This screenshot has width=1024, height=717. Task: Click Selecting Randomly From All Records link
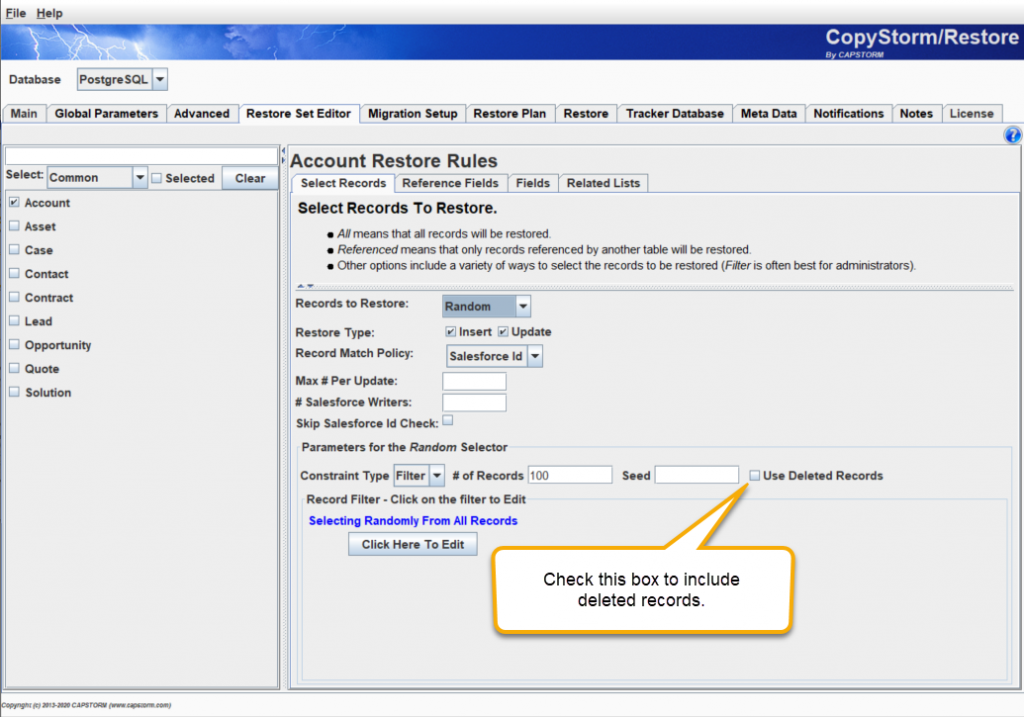[x=413, y=520]
